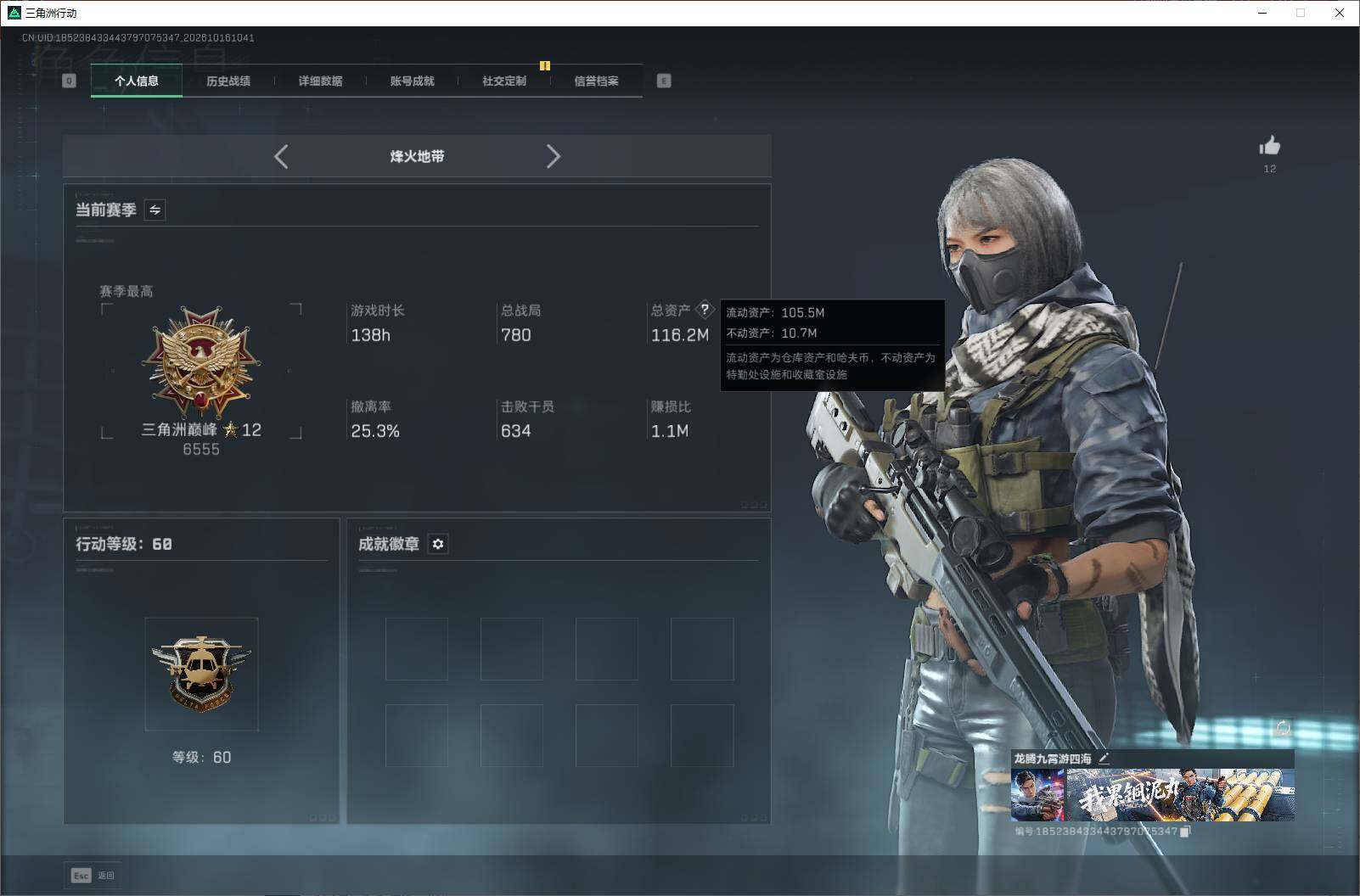Image resolution: width=1360 pixels, height=896 pixels.
Task: Select the first empty achievement badge slot
Action: [417, 649]
